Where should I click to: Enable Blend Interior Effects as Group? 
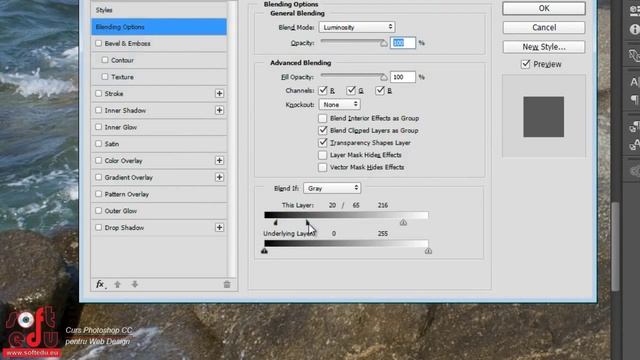[x=322, y=118]
